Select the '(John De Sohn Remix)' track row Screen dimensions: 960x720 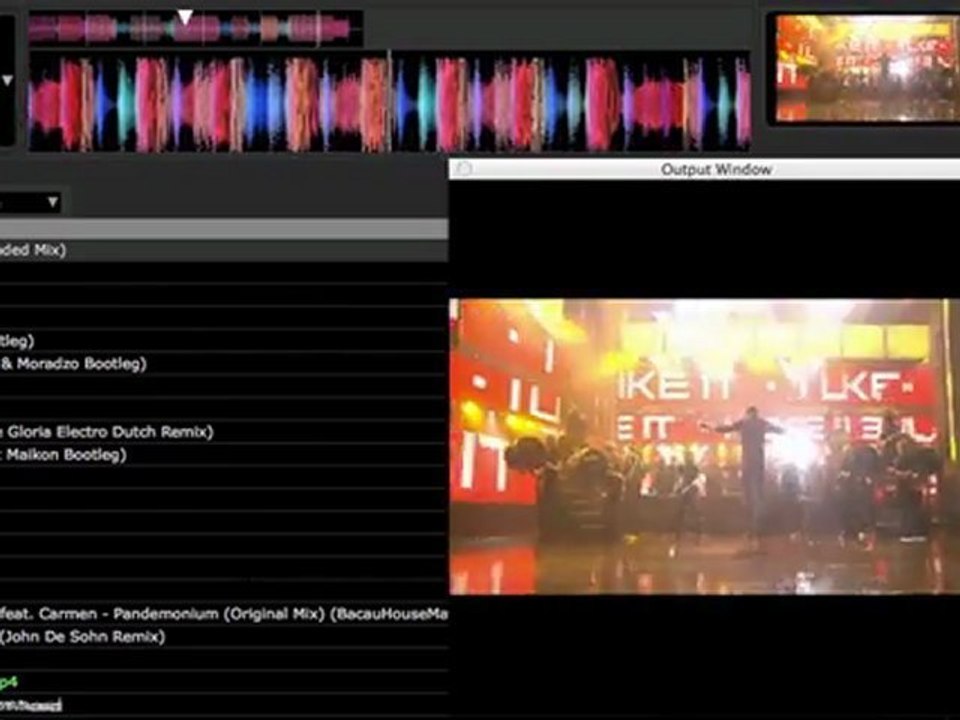[224, 636]
